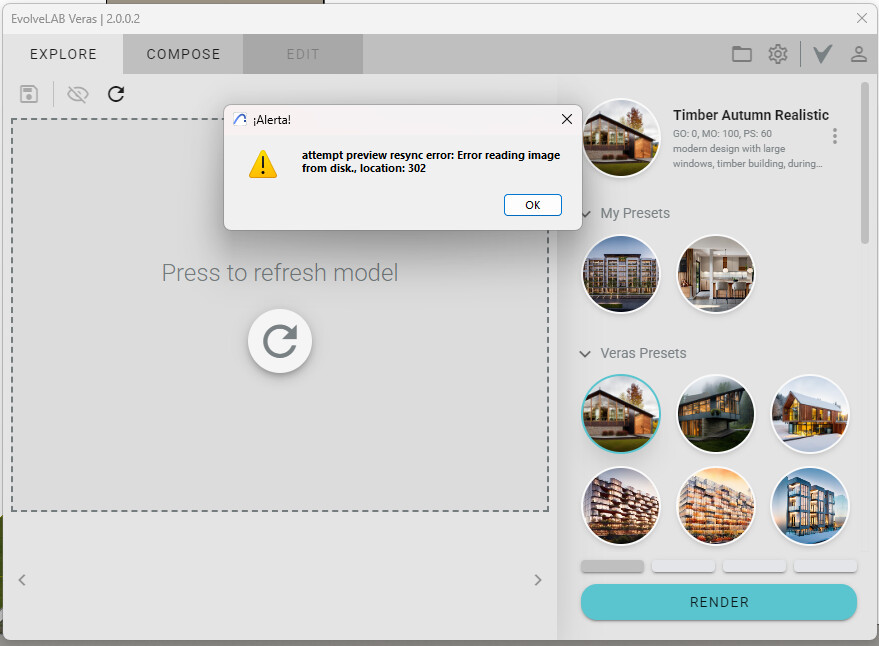Collapse the Veras Presets section

pos(585,354)
